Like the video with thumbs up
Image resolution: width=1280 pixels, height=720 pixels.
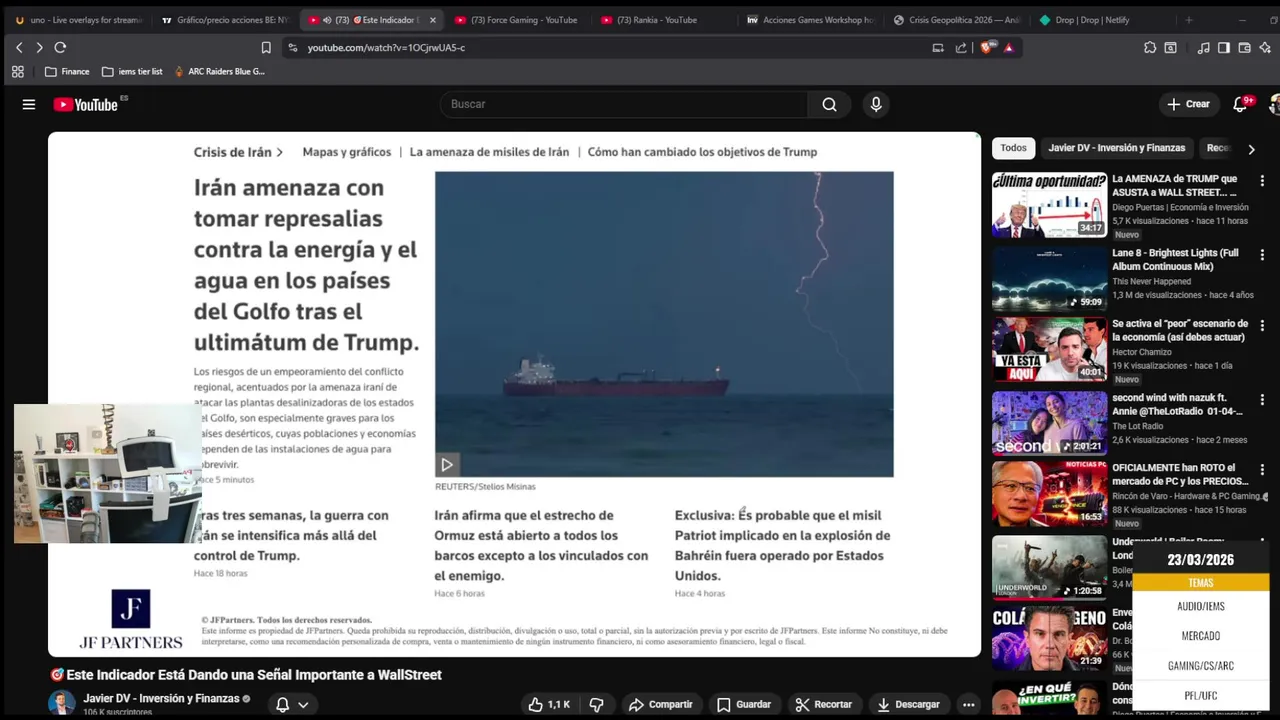[549, 704]
